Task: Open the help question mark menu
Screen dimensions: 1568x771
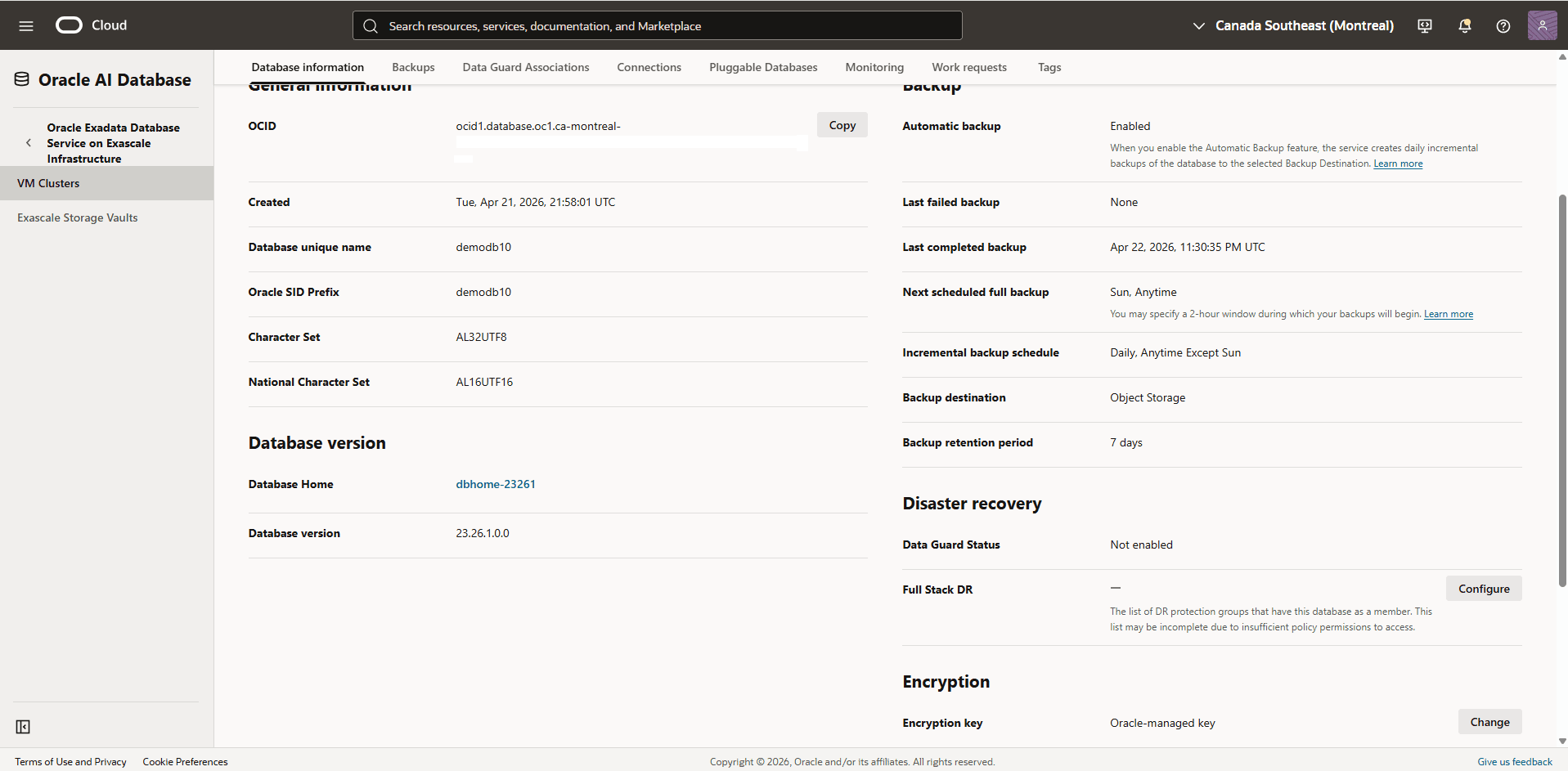Action: (1503, 25)
